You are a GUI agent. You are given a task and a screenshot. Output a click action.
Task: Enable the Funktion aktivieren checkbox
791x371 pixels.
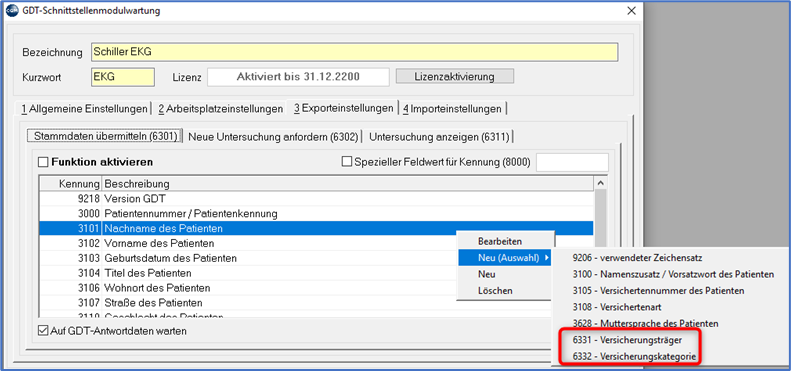[x=43, y=163]
